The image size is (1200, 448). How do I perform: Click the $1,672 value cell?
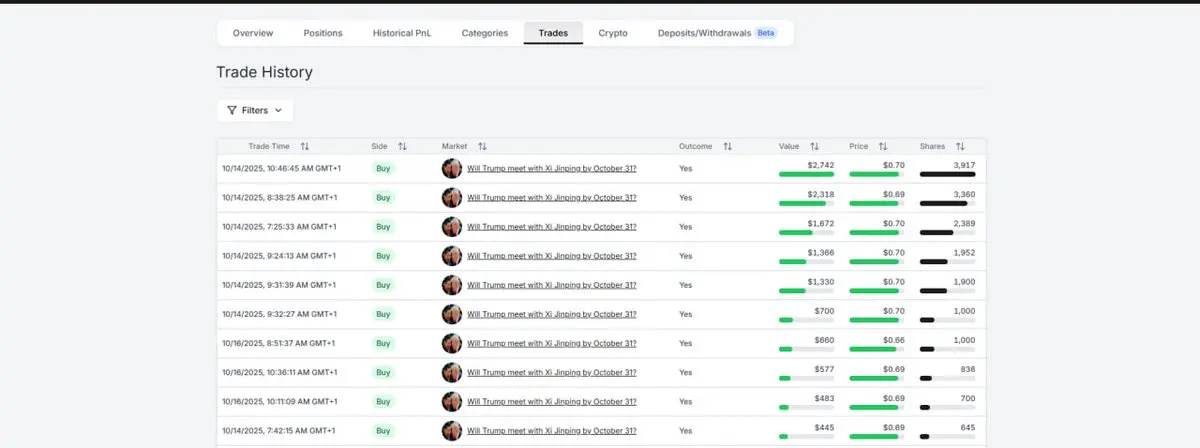820,223
